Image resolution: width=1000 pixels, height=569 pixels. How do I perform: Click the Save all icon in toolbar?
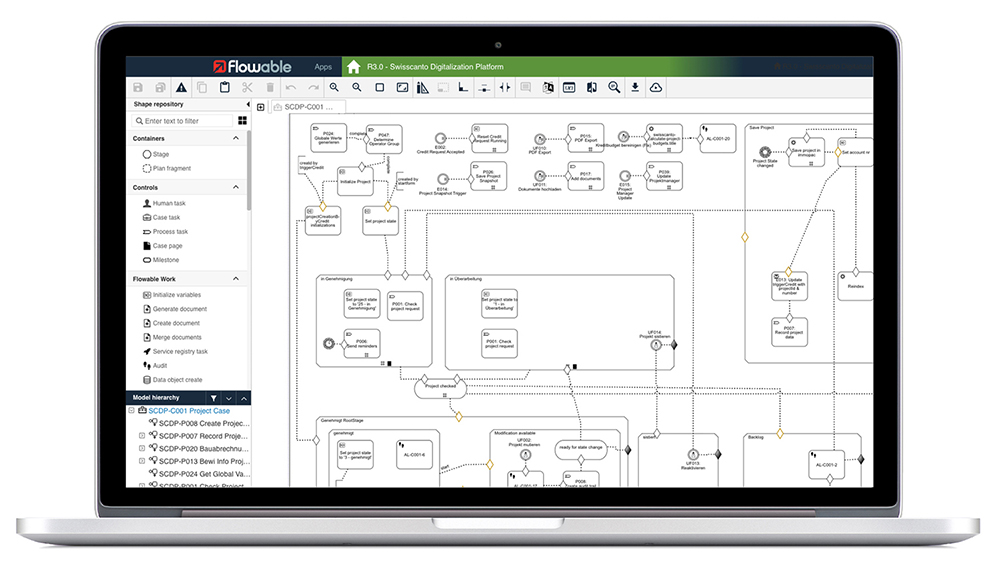coord(160,87)
